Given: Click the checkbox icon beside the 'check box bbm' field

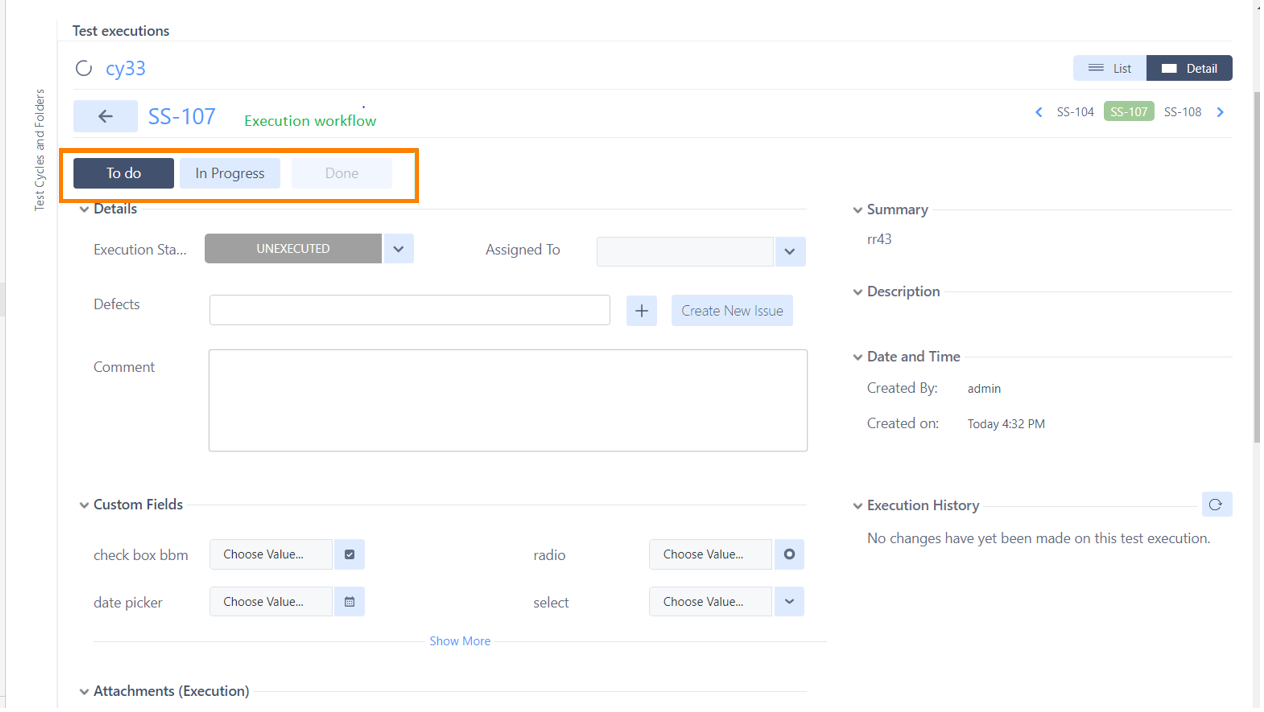Looking at the screenshot, I should pos(348,554).
